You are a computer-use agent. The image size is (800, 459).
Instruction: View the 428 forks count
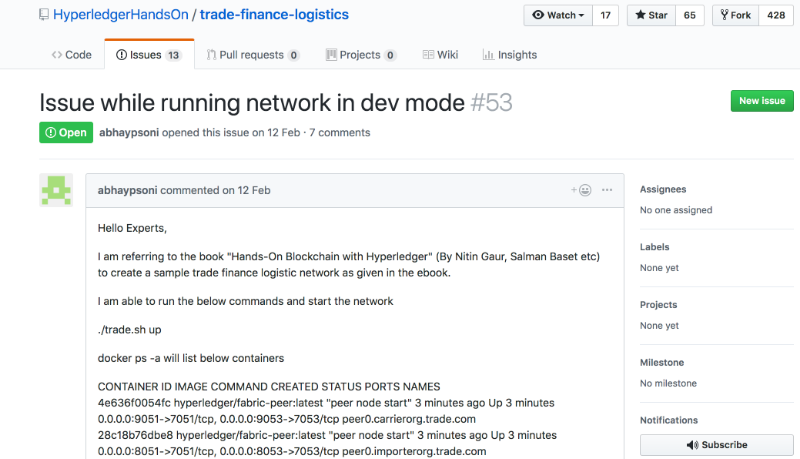coord(776,15)
